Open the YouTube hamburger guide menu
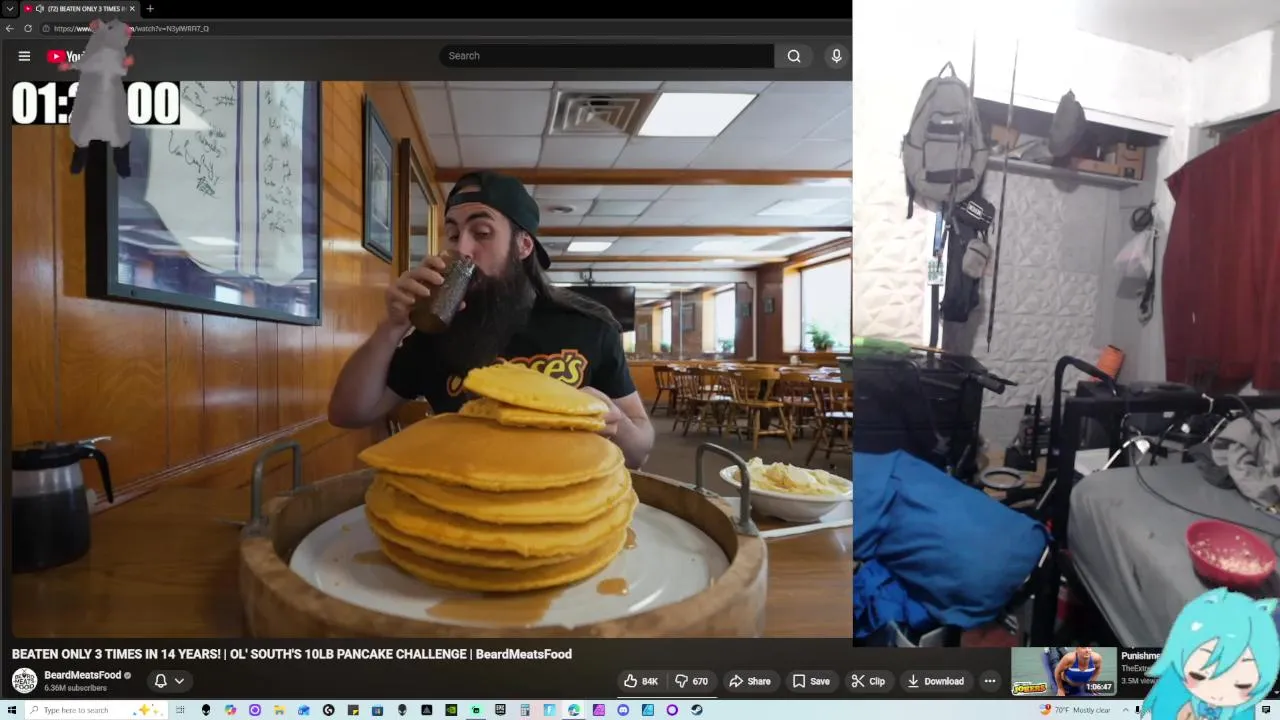Viewport: 1280px width, 720px height. click(x=24, y=56)
